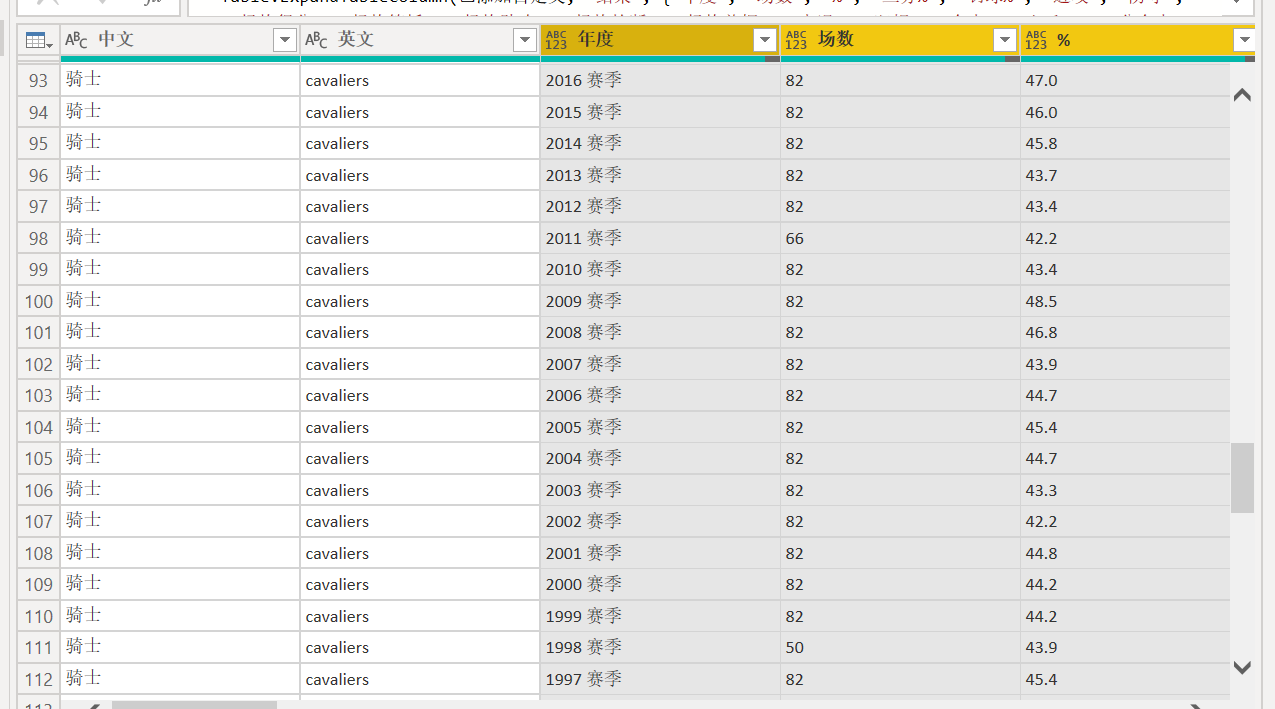Screen dimensions: 1275x709
Task: Click the 1997 赛季 cell
Action: pos(660,680)
